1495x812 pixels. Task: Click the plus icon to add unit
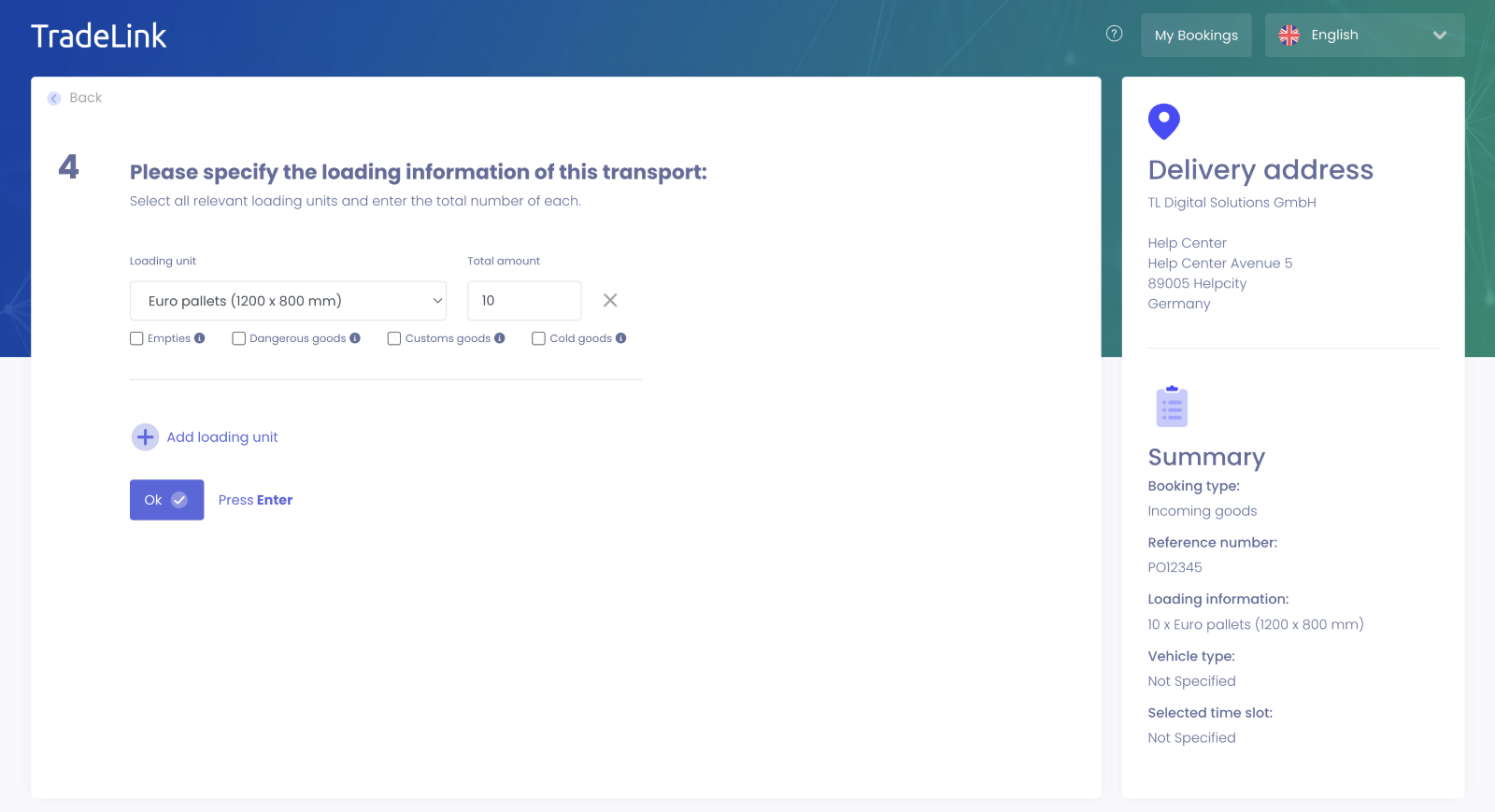click(x=145, y=437)
